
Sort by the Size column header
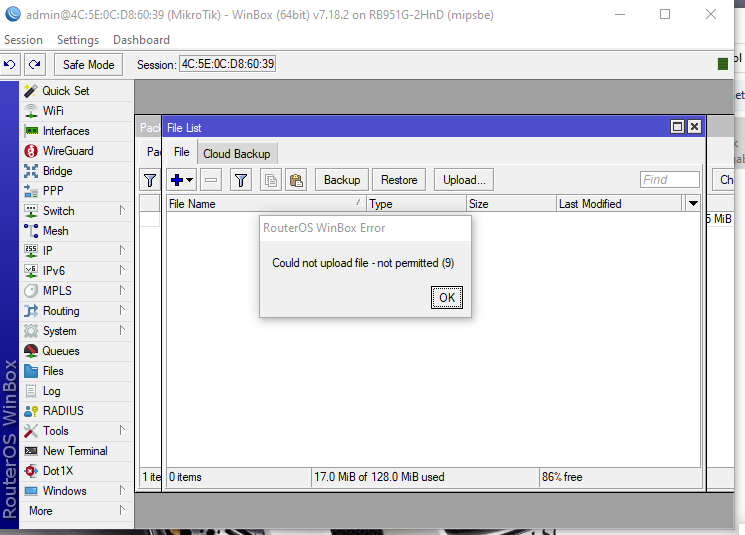coord(511,203)
